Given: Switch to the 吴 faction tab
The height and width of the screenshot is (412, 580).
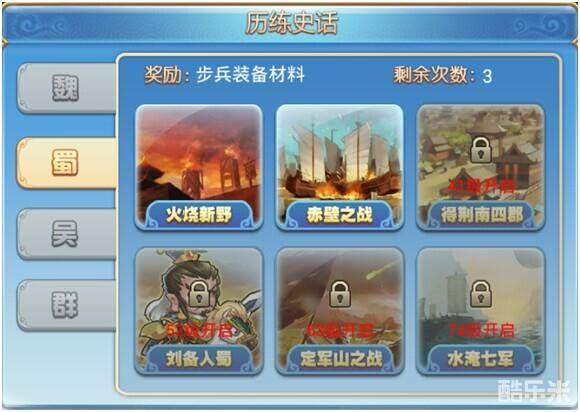Looking at the screenshot, I should click(x=67, y=234).
